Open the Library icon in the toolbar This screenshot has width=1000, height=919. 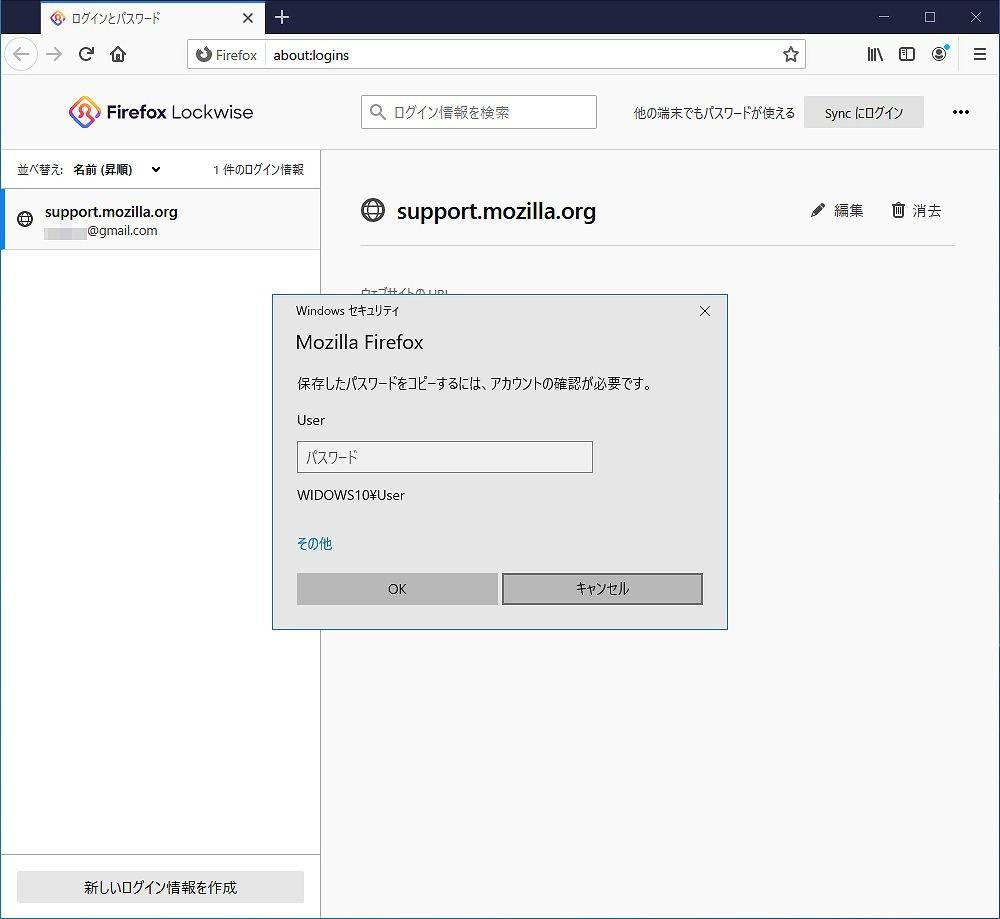point(875,54)
